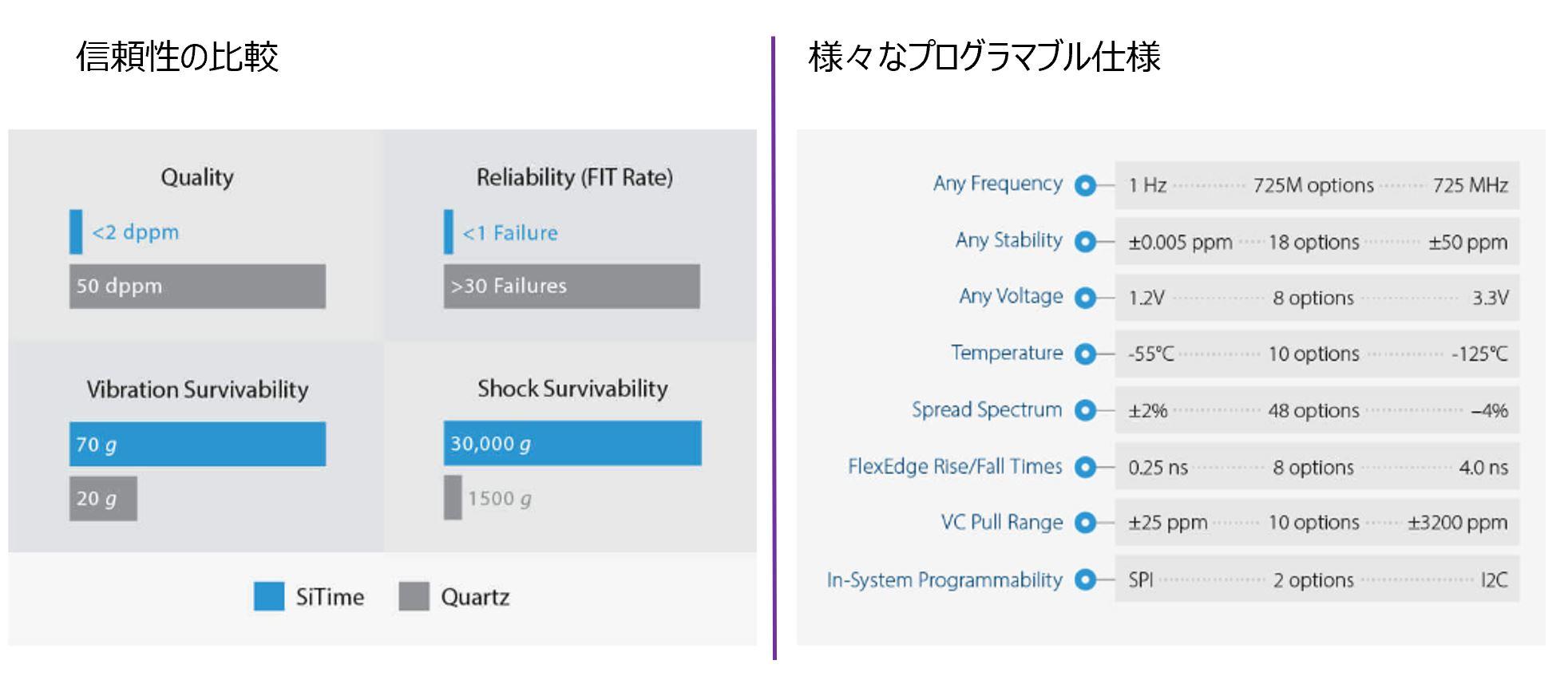The width and height of the screenshot is (1568, 684).
Task: Click the In-System Programmability circle marker
Action: [1085, 579]
